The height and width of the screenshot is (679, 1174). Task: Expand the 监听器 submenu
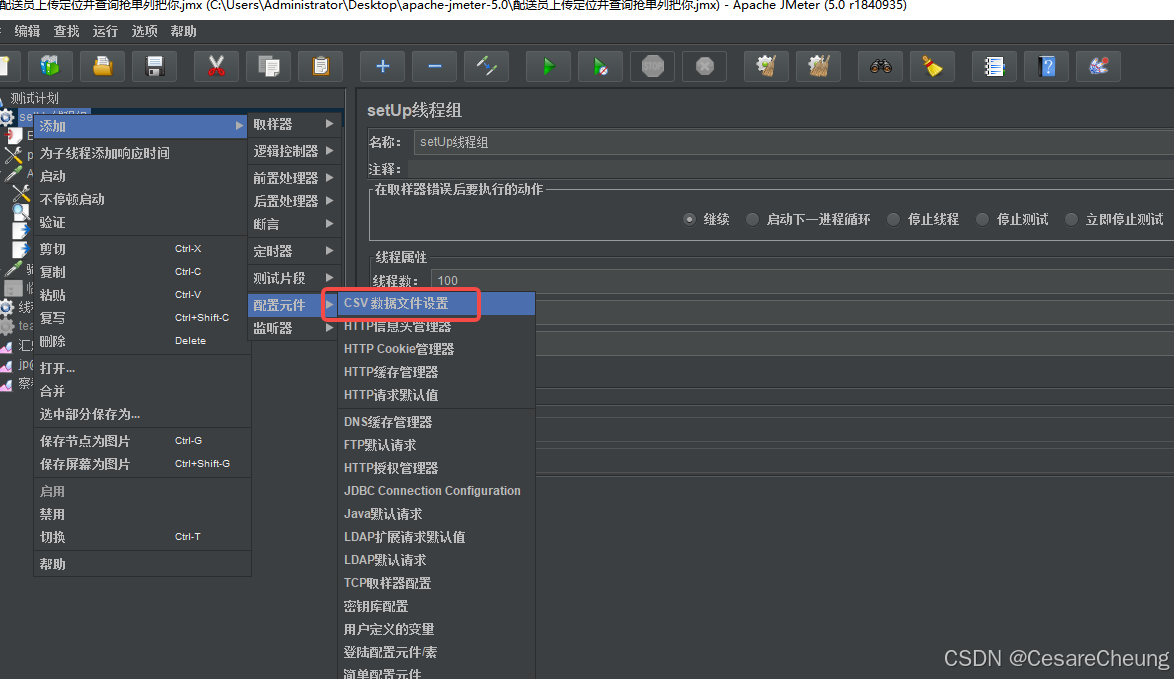coord(294,328)
